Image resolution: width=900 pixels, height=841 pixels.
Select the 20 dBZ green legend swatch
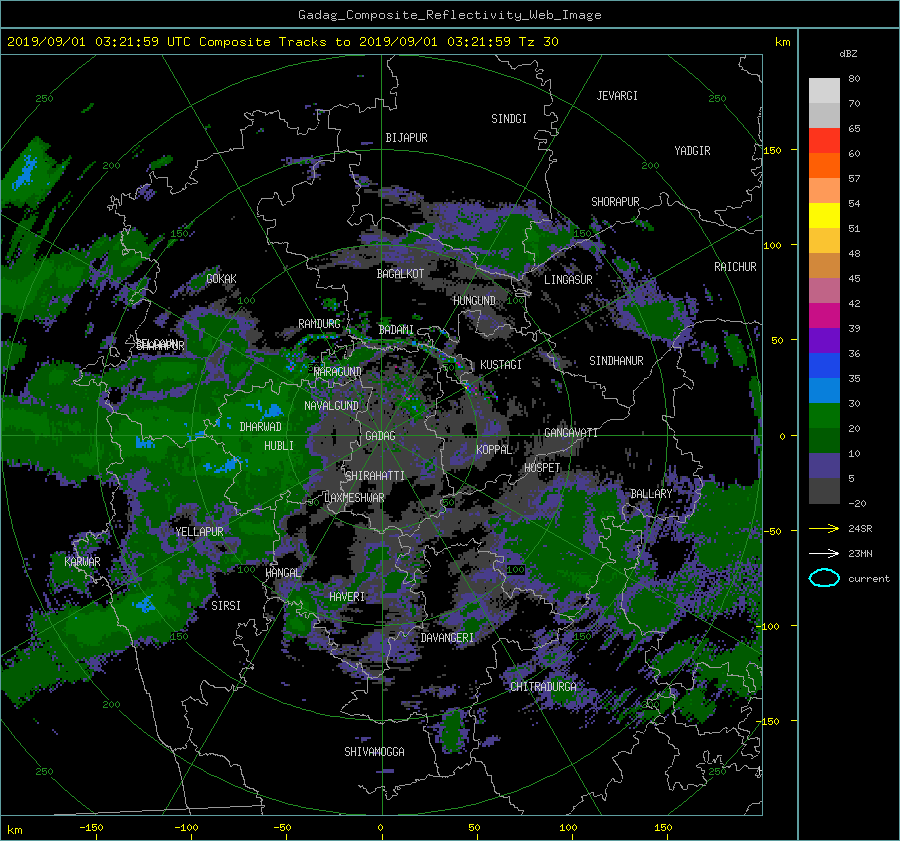click(x=824, y=416)
